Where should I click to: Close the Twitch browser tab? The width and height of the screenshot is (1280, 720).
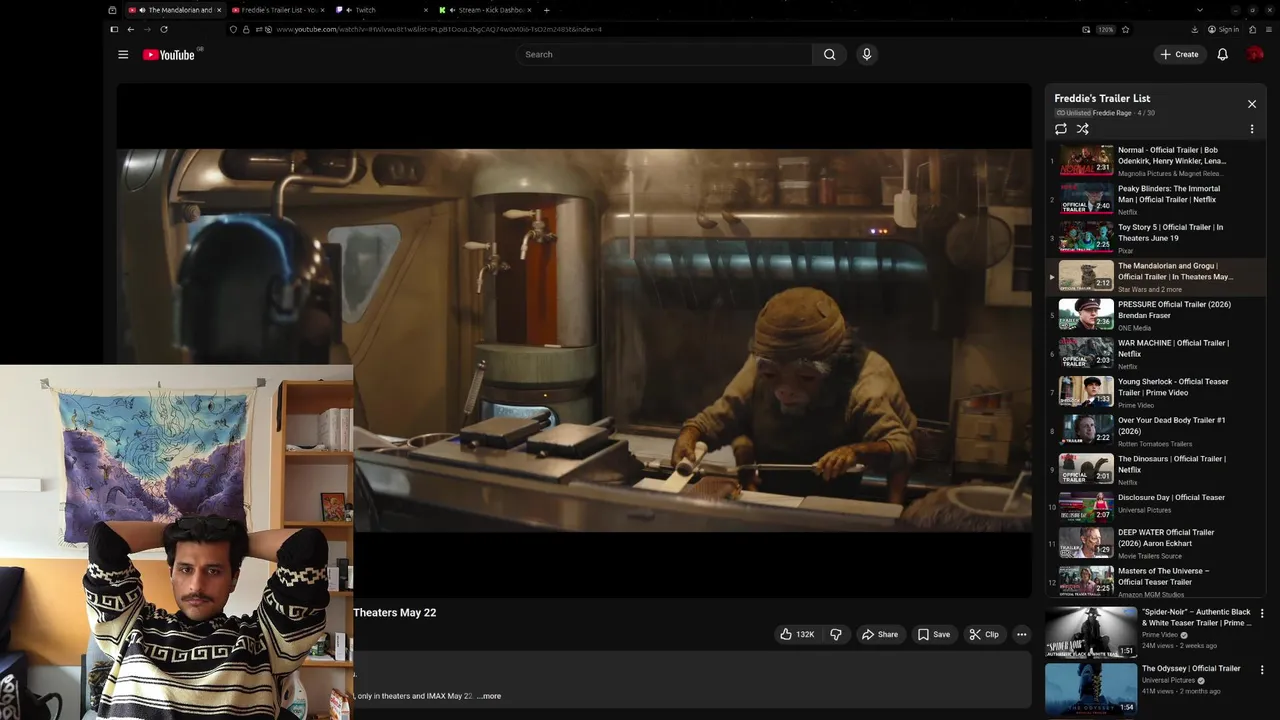426,10
